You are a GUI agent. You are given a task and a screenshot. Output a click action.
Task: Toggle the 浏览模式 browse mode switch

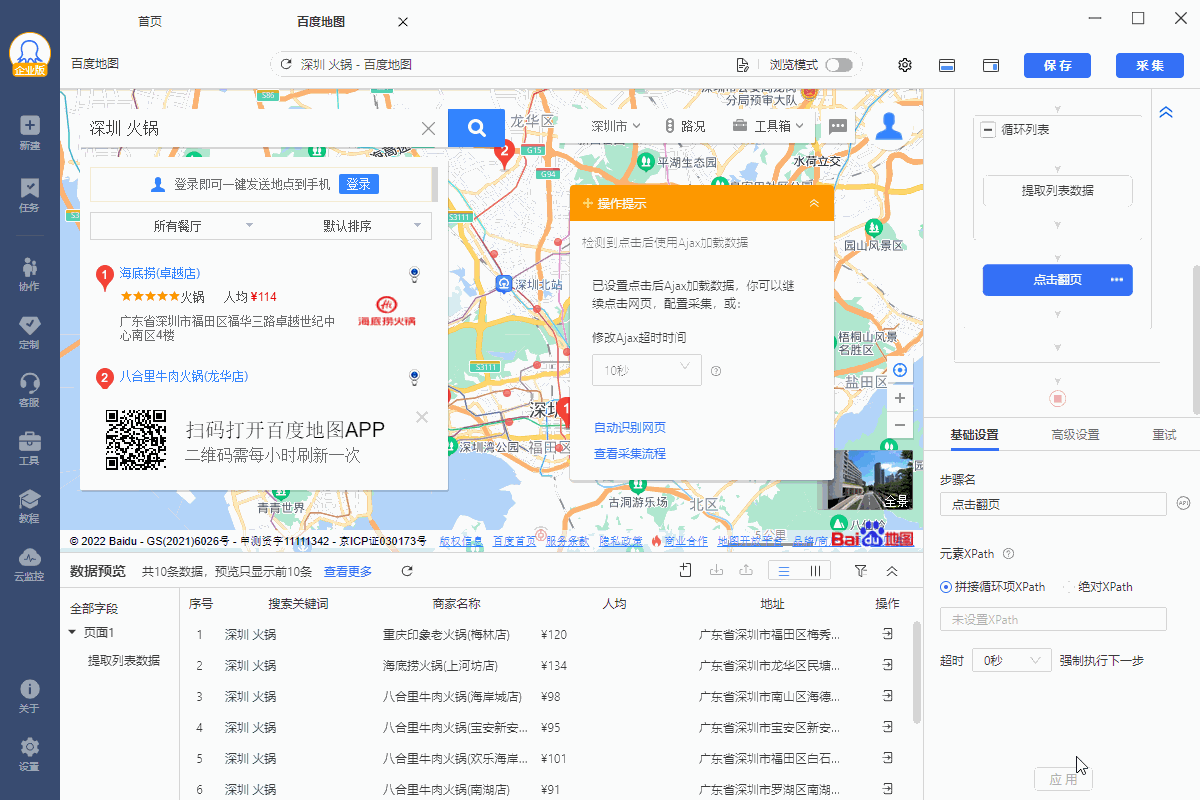click(x=839, y=65)
